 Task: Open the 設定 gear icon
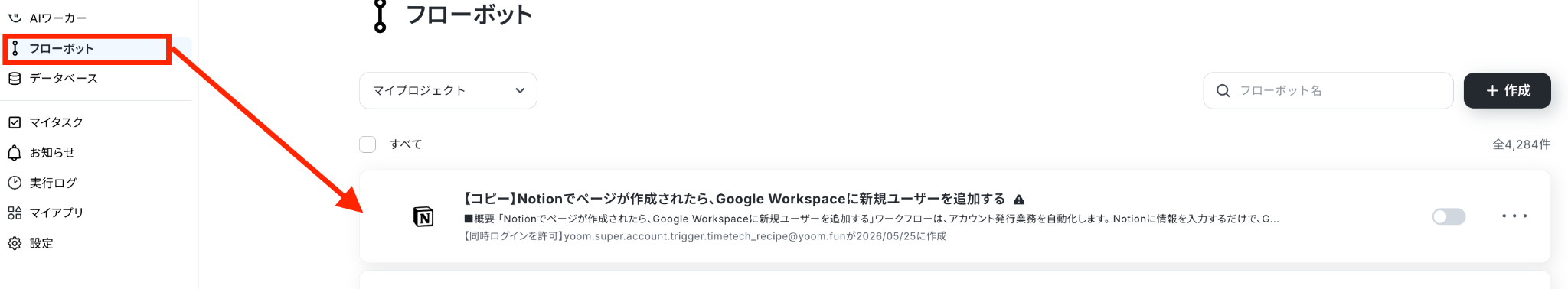[x=15, y=243]
